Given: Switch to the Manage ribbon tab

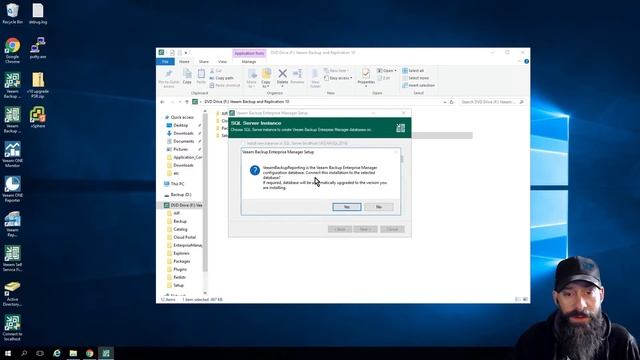Looking at the screenshot, I should (249, 62).
